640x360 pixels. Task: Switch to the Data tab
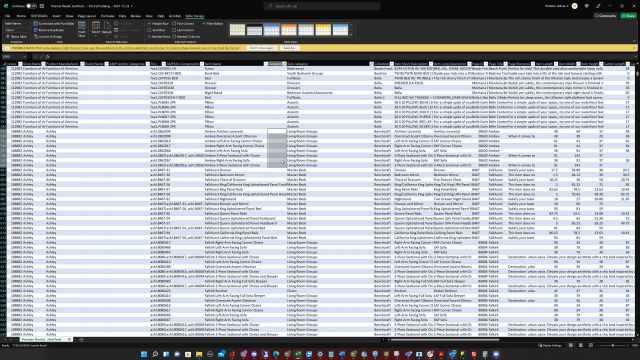(x=122, y=16)
